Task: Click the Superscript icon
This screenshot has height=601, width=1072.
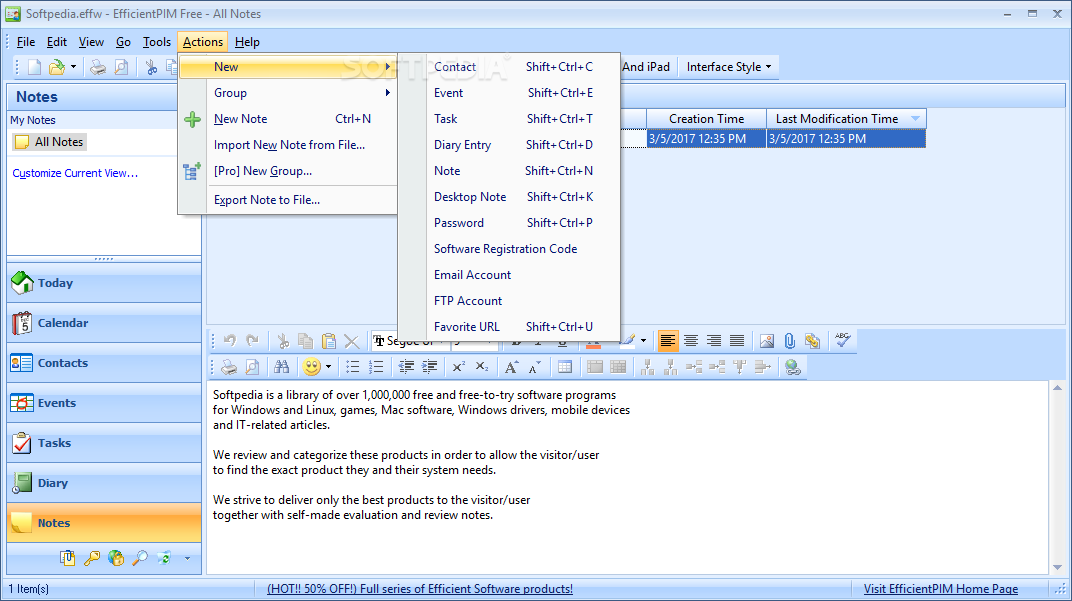Action: tap(458, 367)
